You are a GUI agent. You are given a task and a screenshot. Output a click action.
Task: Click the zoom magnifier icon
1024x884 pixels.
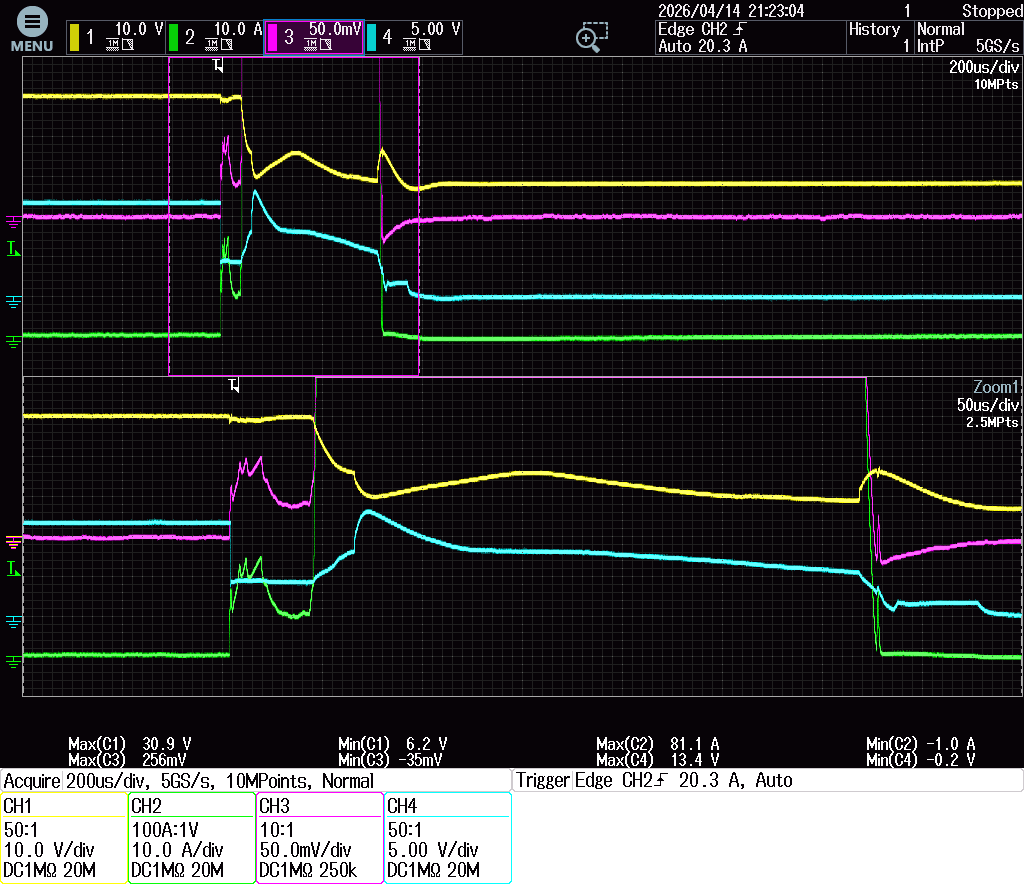(592, 37)
